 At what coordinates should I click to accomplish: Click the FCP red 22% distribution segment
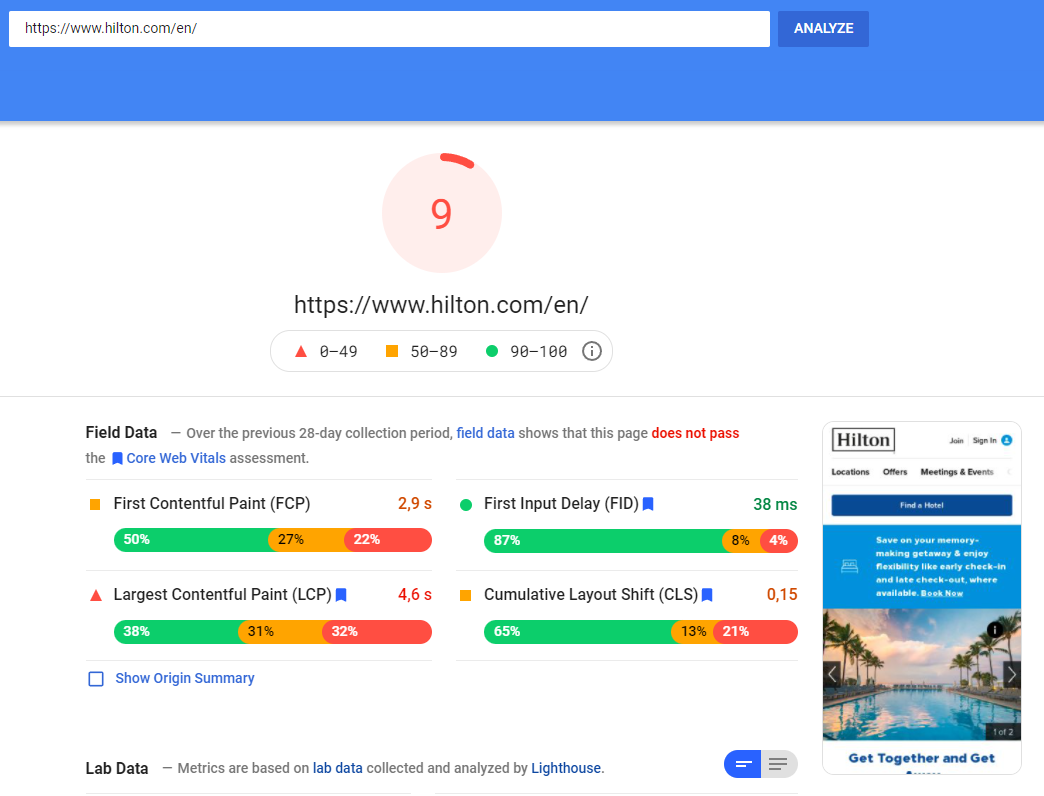pos(388,540)
